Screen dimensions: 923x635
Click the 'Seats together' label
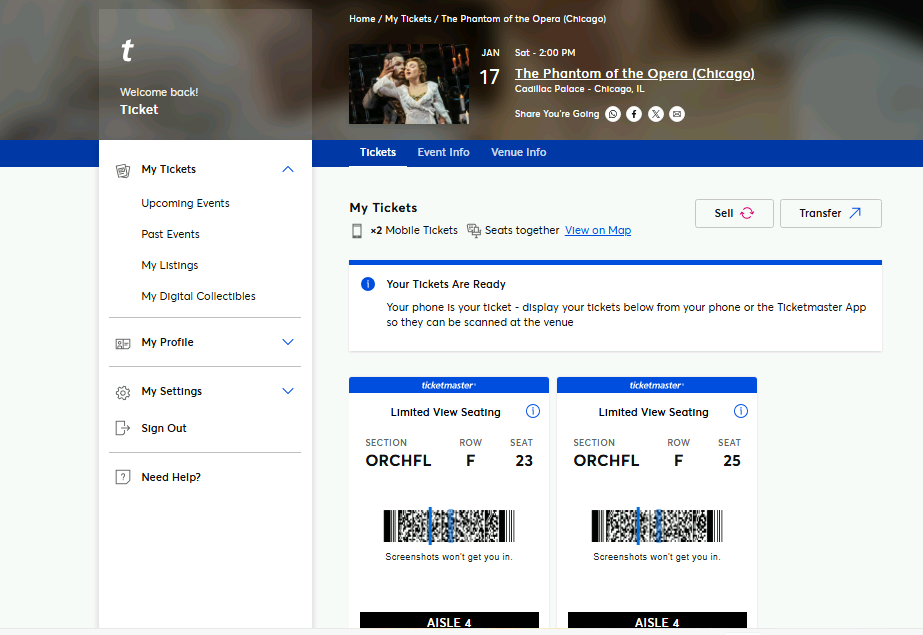[x=522, y=230]
